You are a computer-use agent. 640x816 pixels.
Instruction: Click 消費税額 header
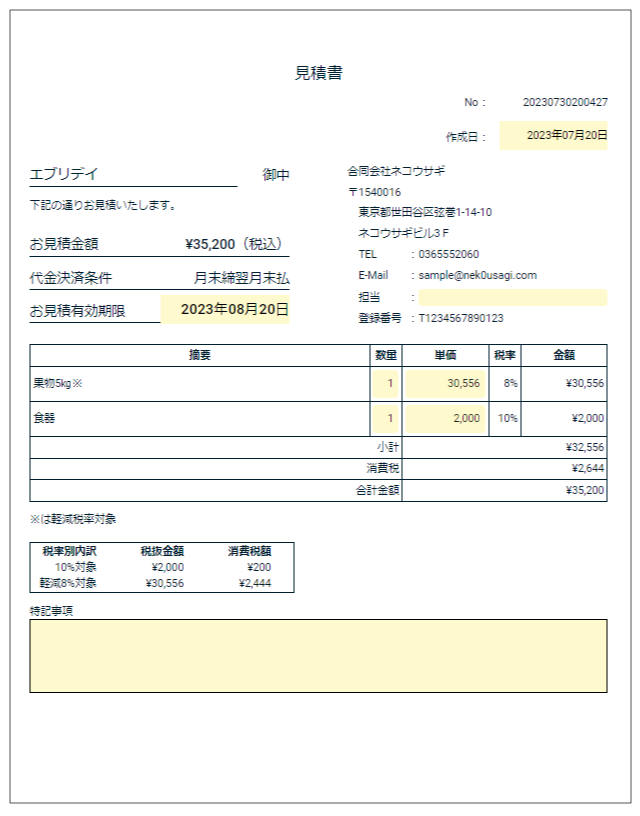coord(249,551)
